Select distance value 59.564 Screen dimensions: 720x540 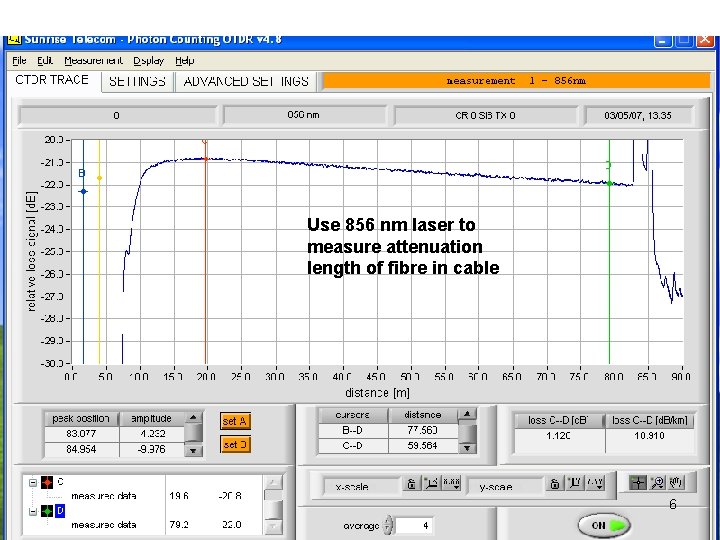click(422, 445)
